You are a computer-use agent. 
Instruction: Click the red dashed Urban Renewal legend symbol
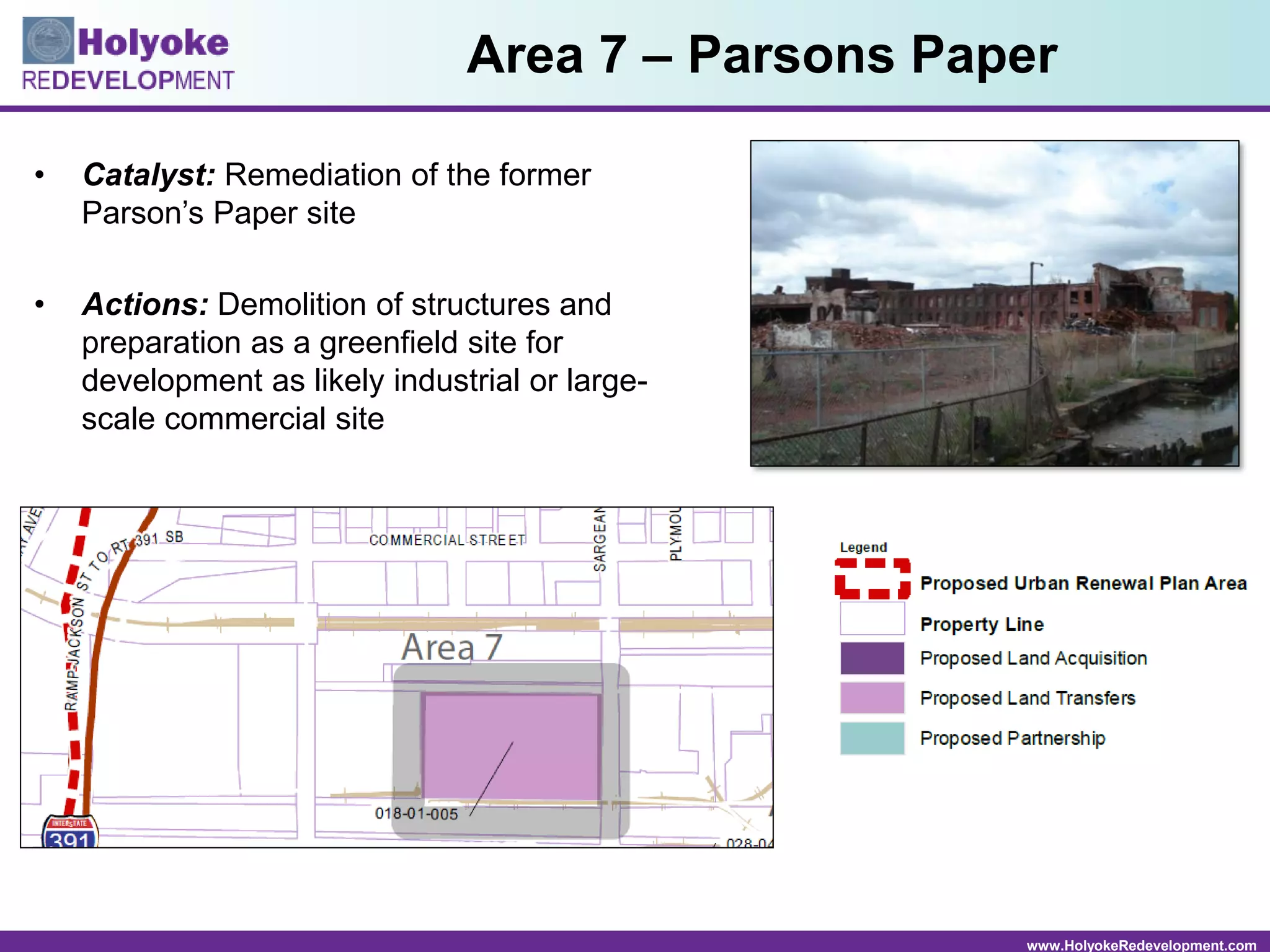pos(873,578)
